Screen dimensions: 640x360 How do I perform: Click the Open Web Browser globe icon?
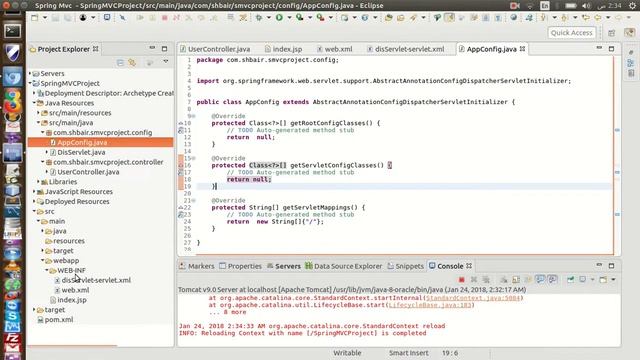coord(513,18)
